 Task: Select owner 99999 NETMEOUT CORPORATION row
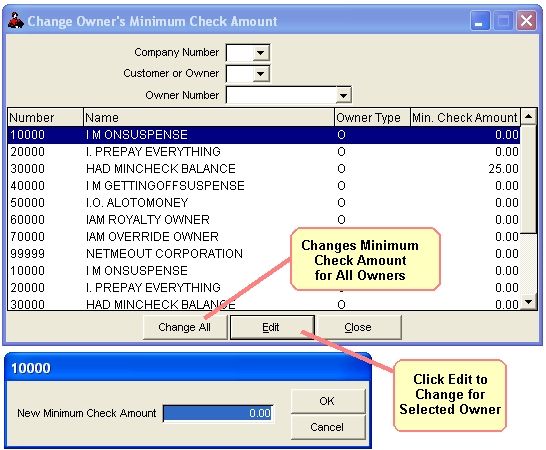264,254
